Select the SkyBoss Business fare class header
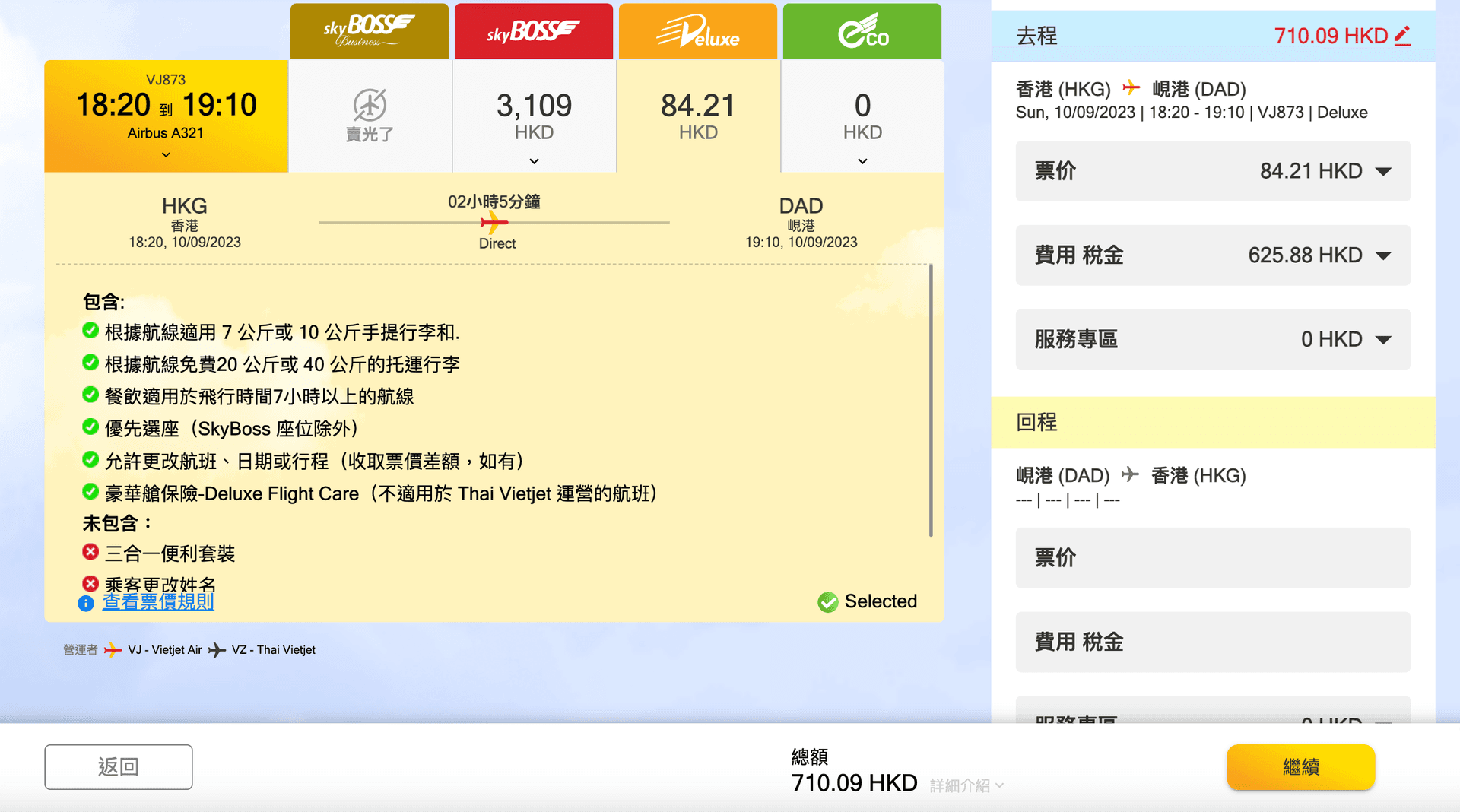The width and height of the screenshot is (1460, 812). (x=370, y=31)
